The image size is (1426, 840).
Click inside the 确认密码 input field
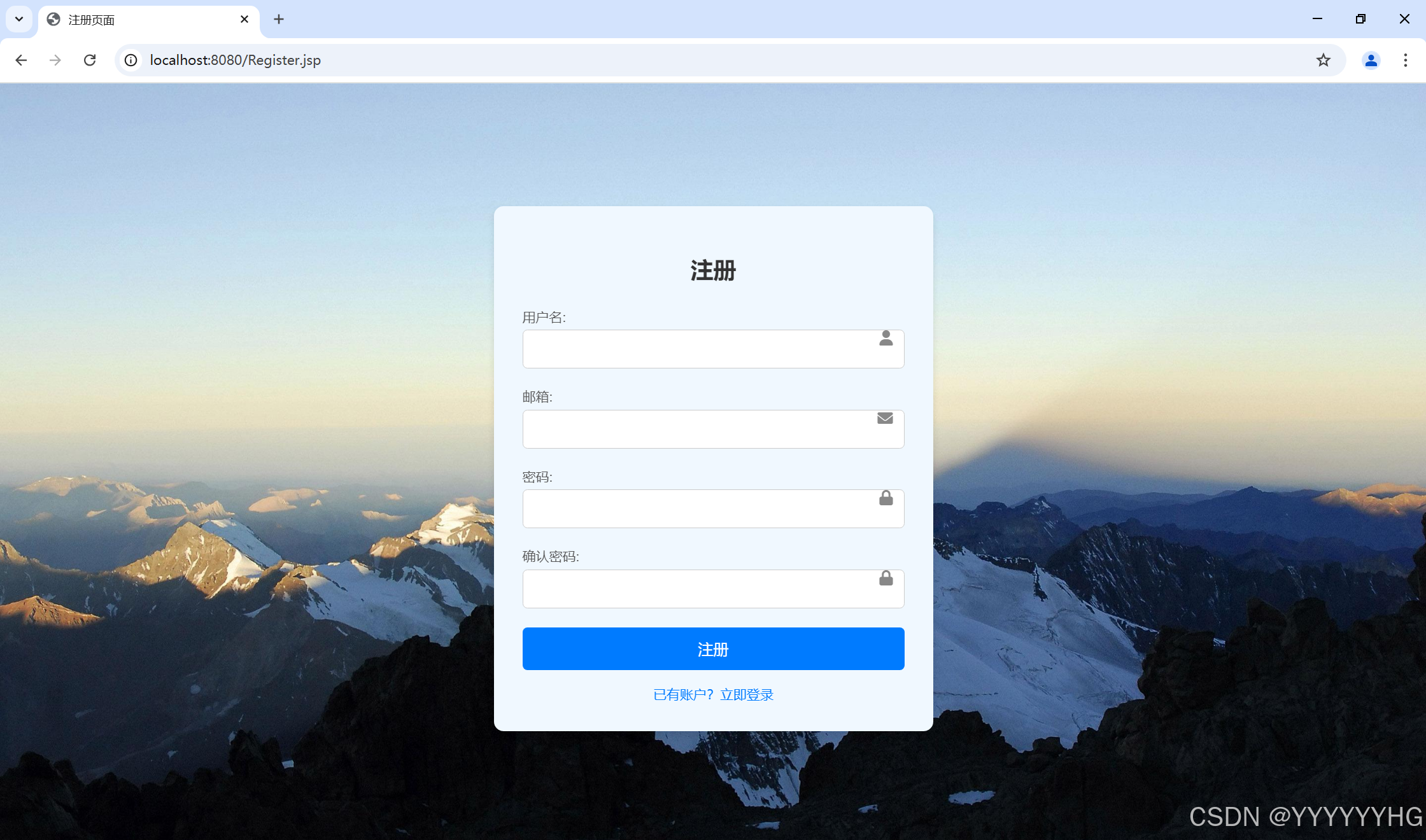(700, 589)
